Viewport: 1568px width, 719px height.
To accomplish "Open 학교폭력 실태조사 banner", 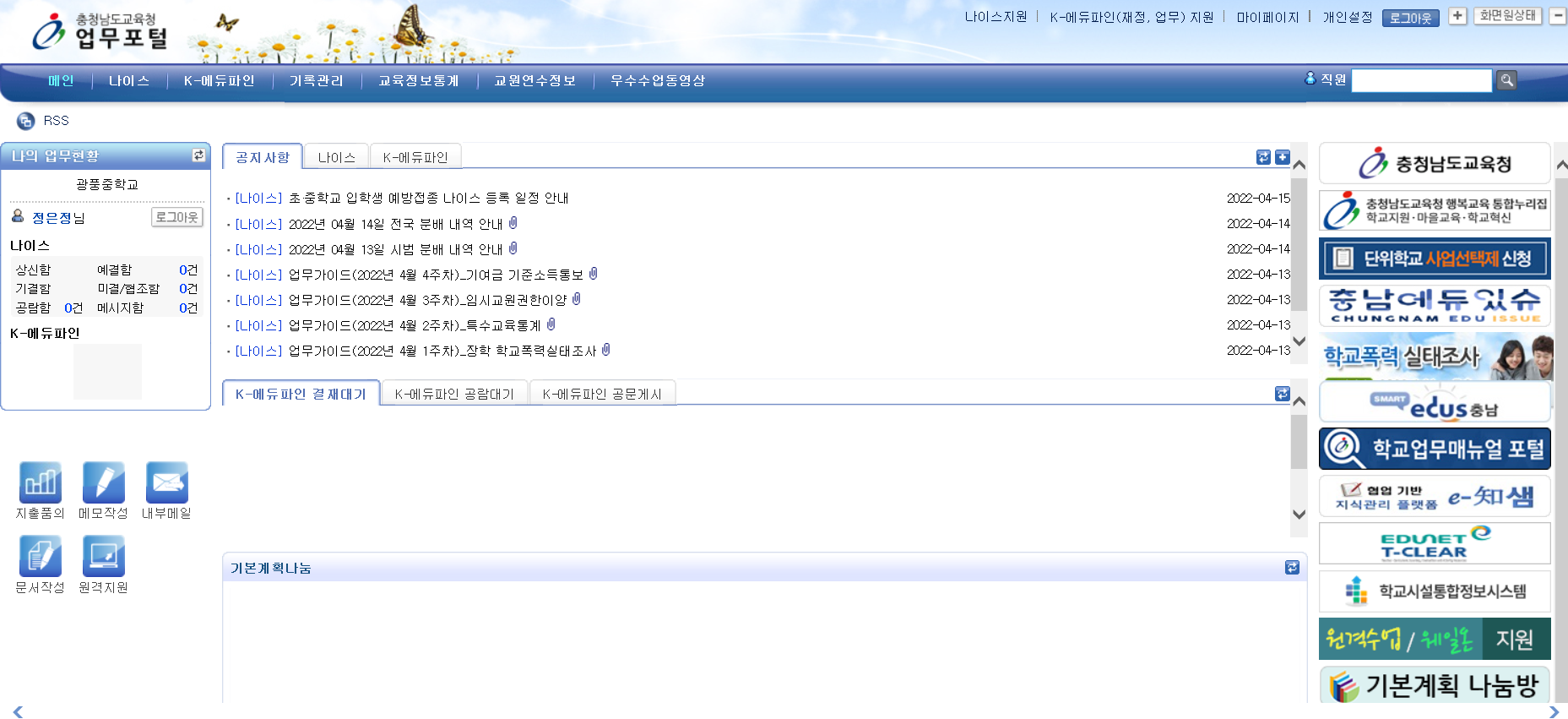I will pyautogui.click(x=1435, y=356).
